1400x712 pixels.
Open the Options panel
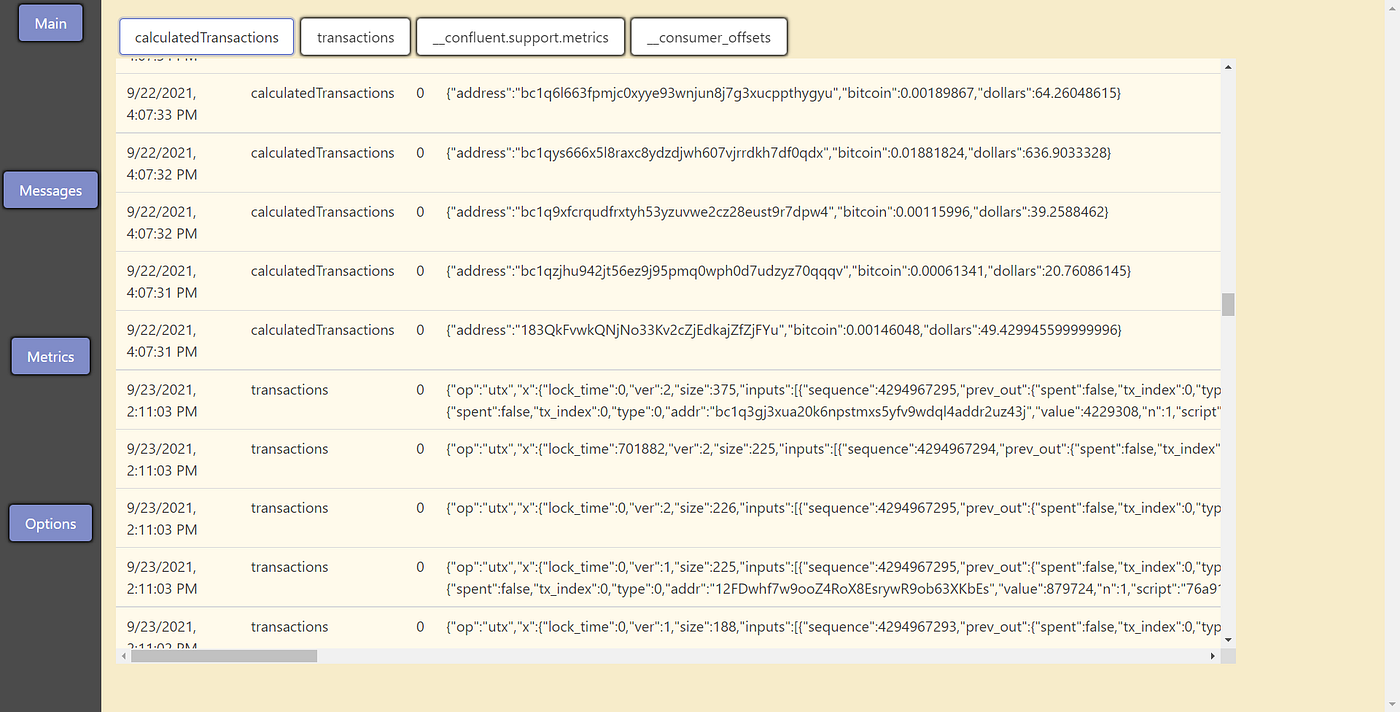(50, 522)
